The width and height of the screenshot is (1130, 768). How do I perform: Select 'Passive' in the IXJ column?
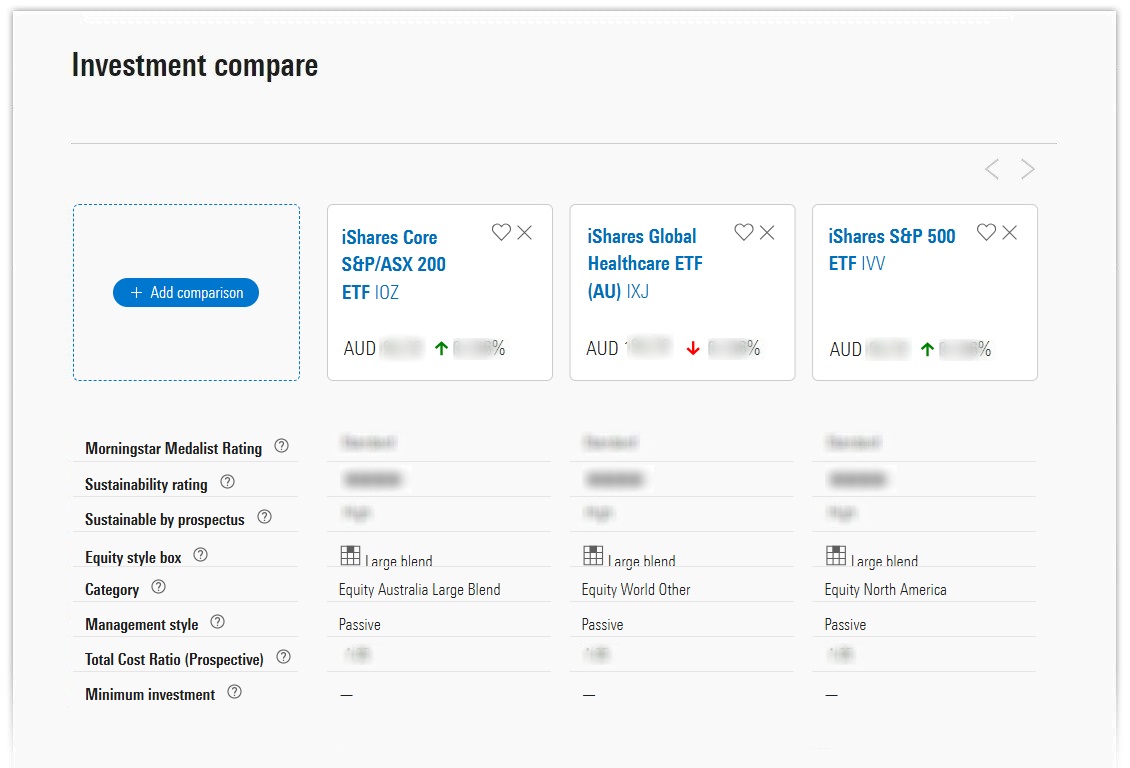(x=602, y=625)
